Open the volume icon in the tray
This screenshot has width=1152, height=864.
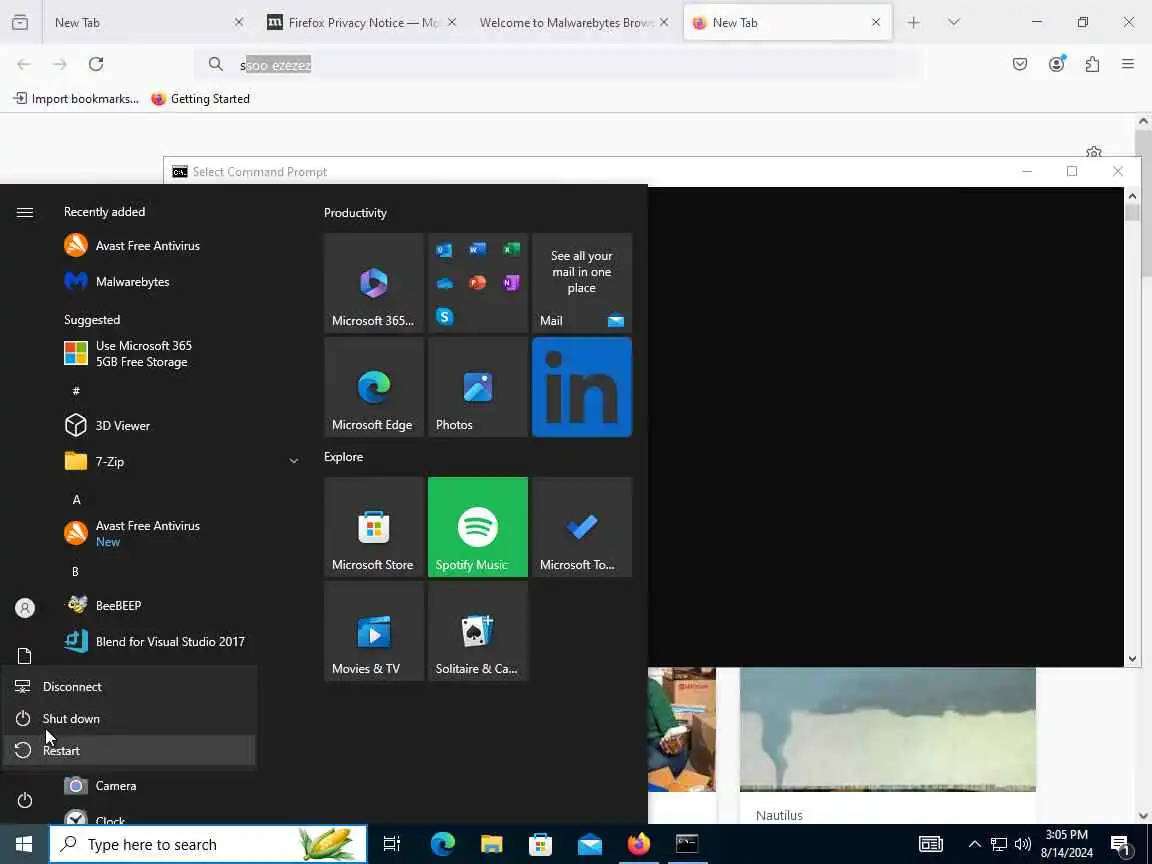pos(1022,844)
